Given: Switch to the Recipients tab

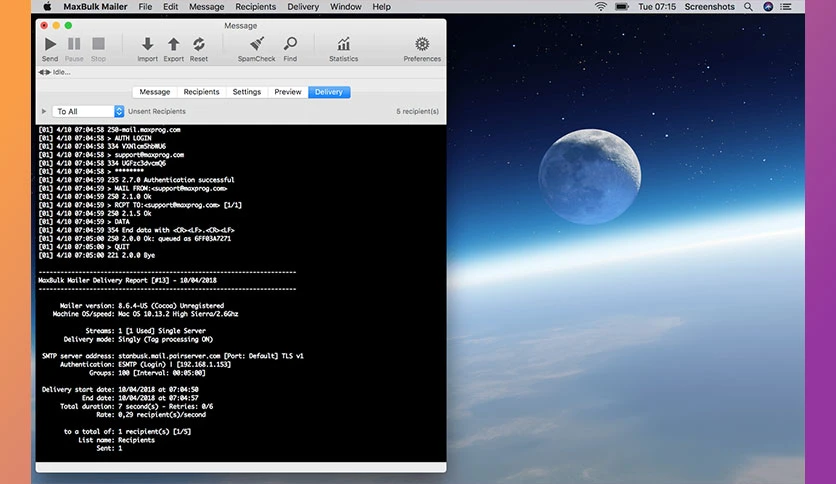Looking at the screenshot, I should point(202,92).
